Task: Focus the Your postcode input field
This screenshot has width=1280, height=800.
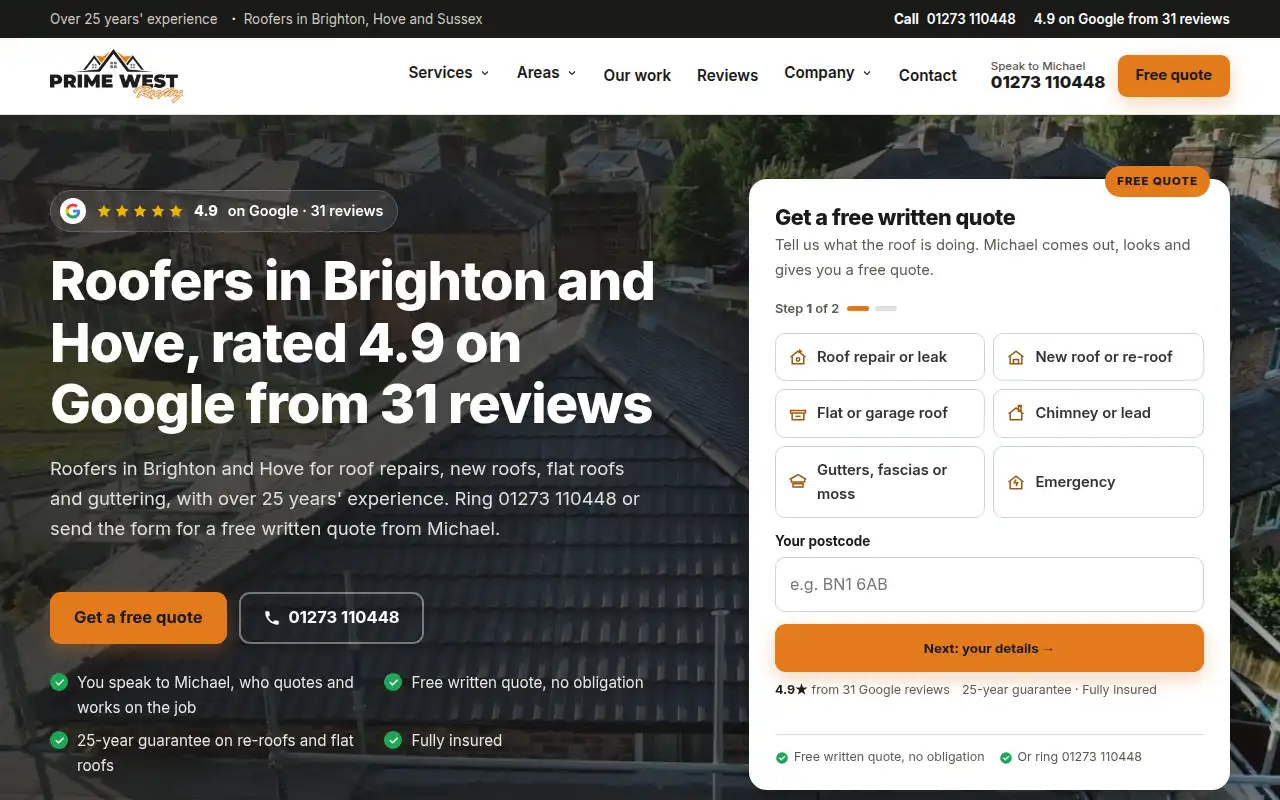Action: point(989,584)
